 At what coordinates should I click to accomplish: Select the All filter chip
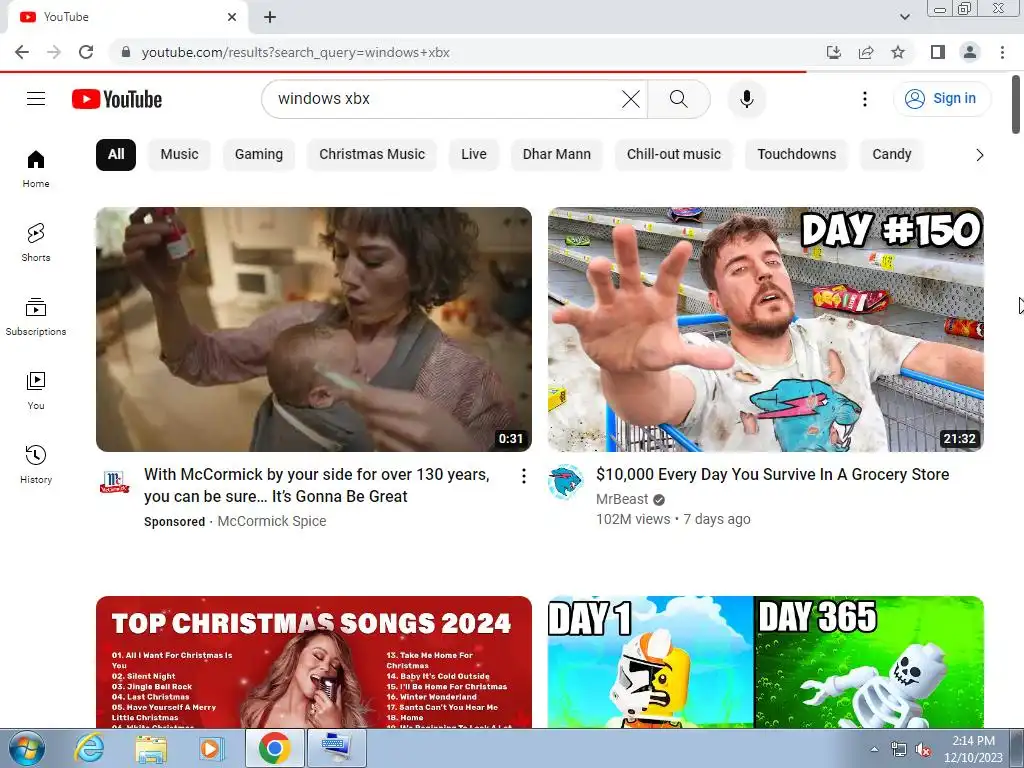116,155
